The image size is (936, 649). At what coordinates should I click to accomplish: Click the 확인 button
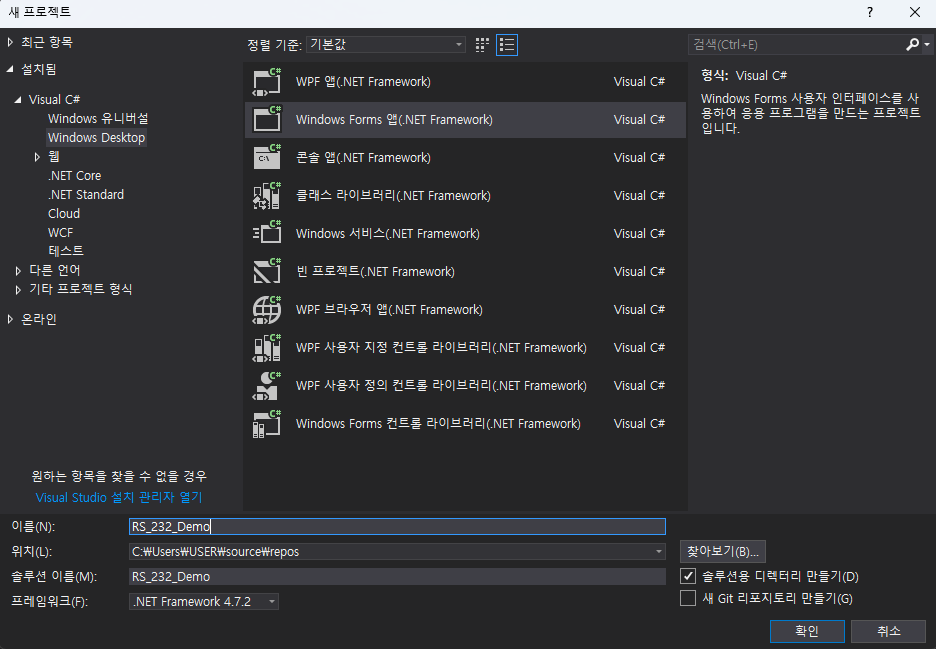coord(807,631)
